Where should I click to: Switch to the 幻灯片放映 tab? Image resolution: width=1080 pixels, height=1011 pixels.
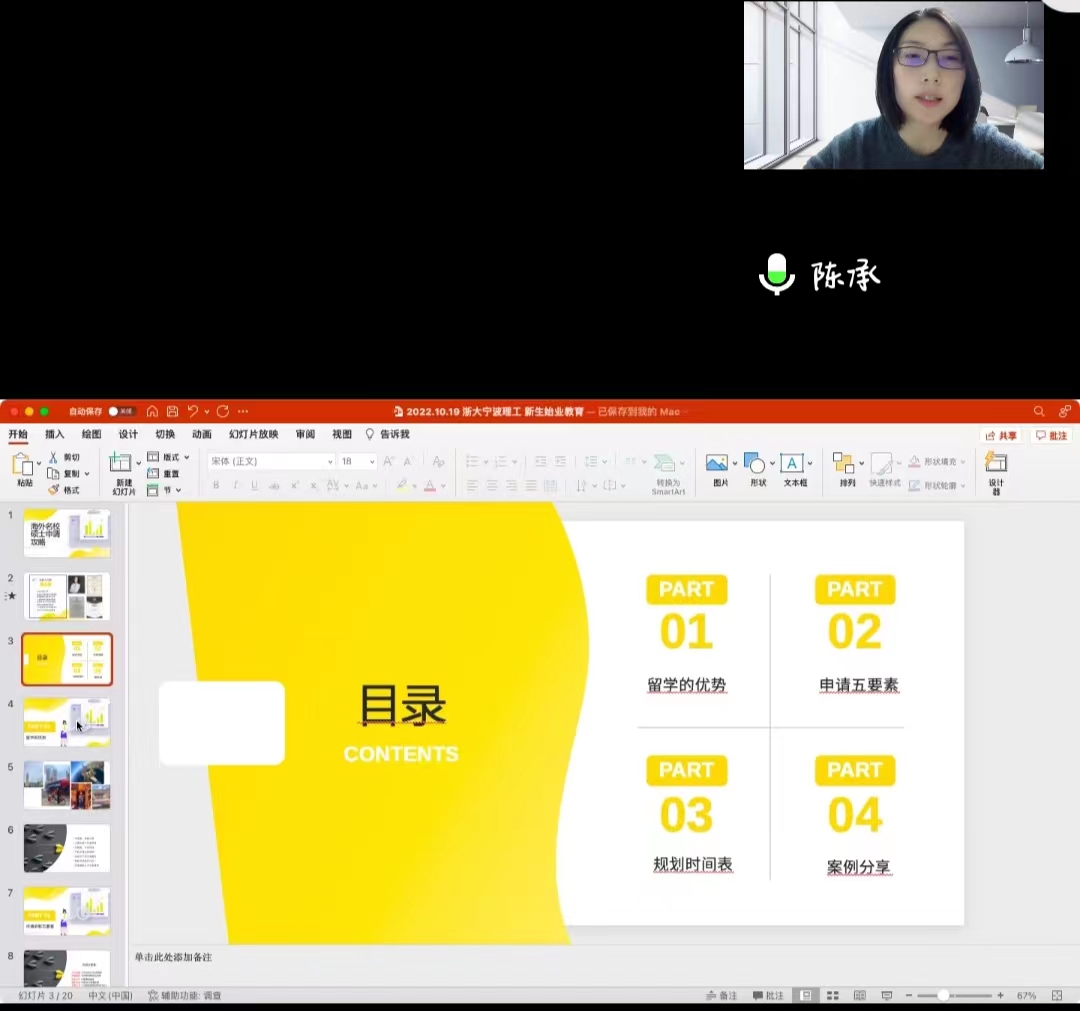[253, 434]
